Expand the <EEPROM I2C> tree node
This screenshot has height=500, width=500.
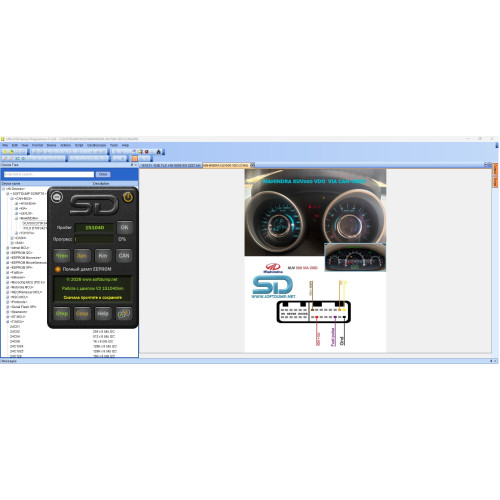7,253
